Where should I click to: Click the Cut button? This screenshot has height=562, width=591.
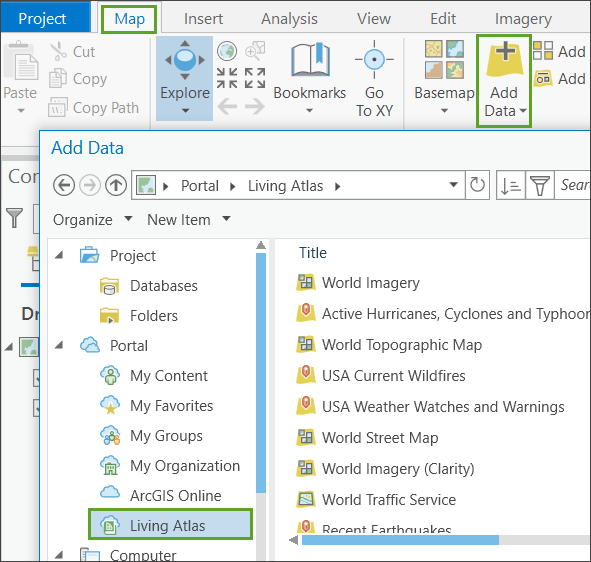pos(73,52)
